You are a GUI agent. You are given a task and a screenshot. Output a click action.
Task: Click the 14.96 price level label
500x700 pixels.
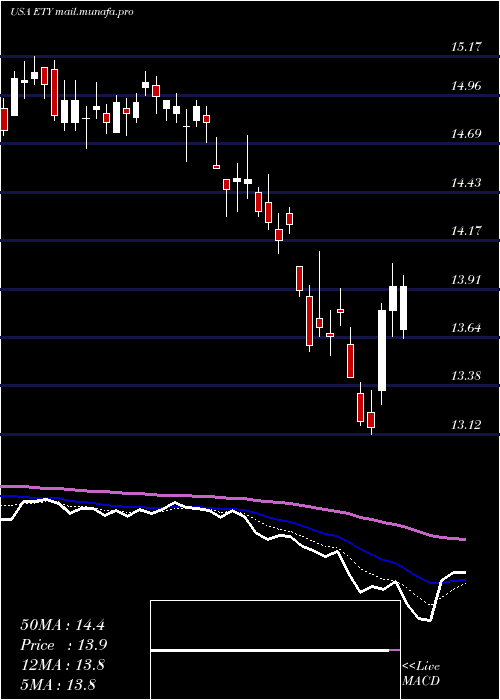pos(466,85)
